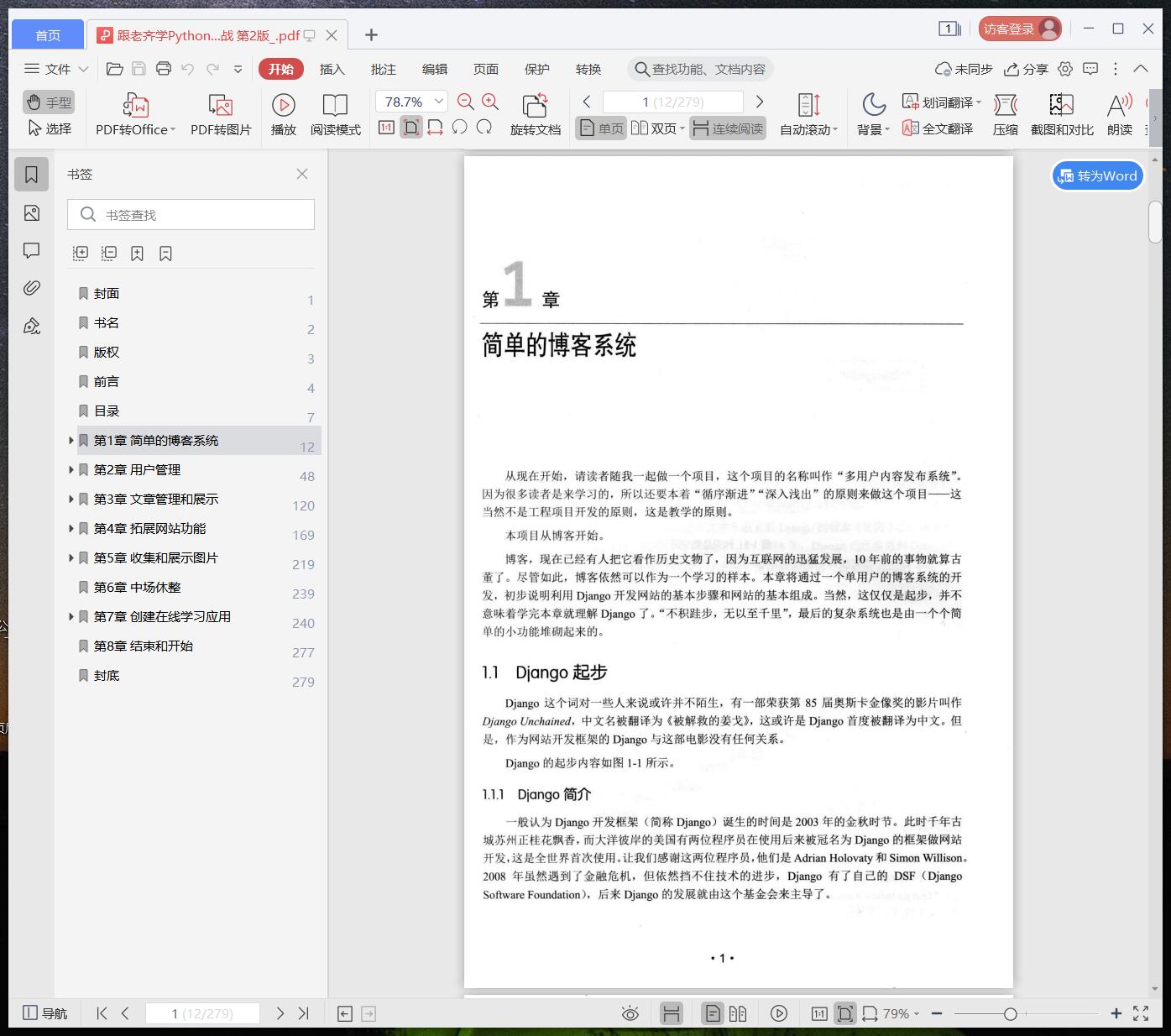Click 访客登录 login button

1020,29
